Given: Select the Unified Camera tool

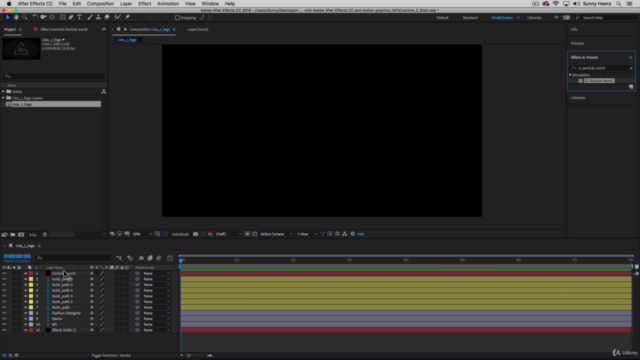Looking at the screenshot, I should (43, 18).
